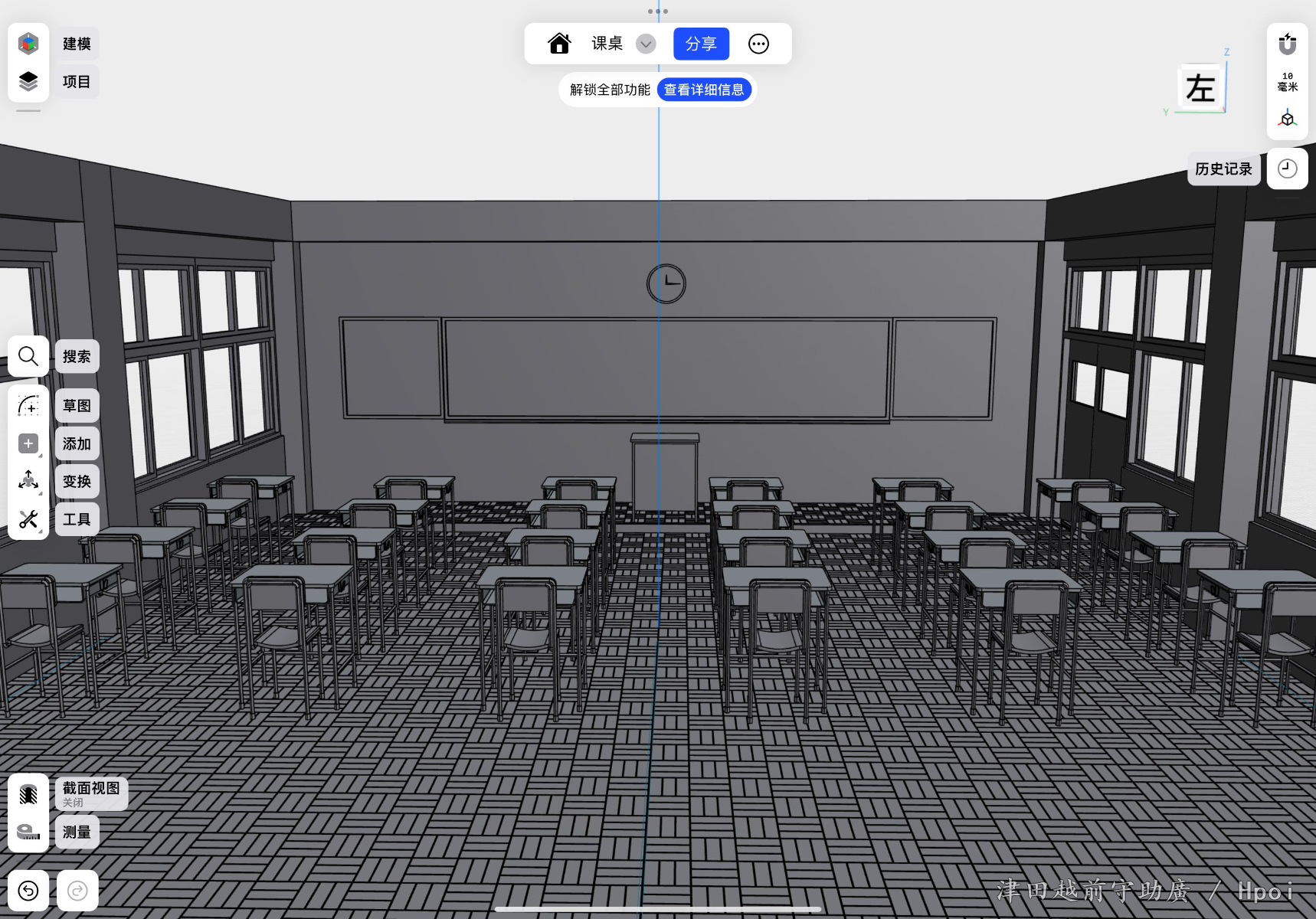The image size is (1316, 919).
Task: Select the Transform tool icon
Action: pyautogui.click(x=28, y=481)
